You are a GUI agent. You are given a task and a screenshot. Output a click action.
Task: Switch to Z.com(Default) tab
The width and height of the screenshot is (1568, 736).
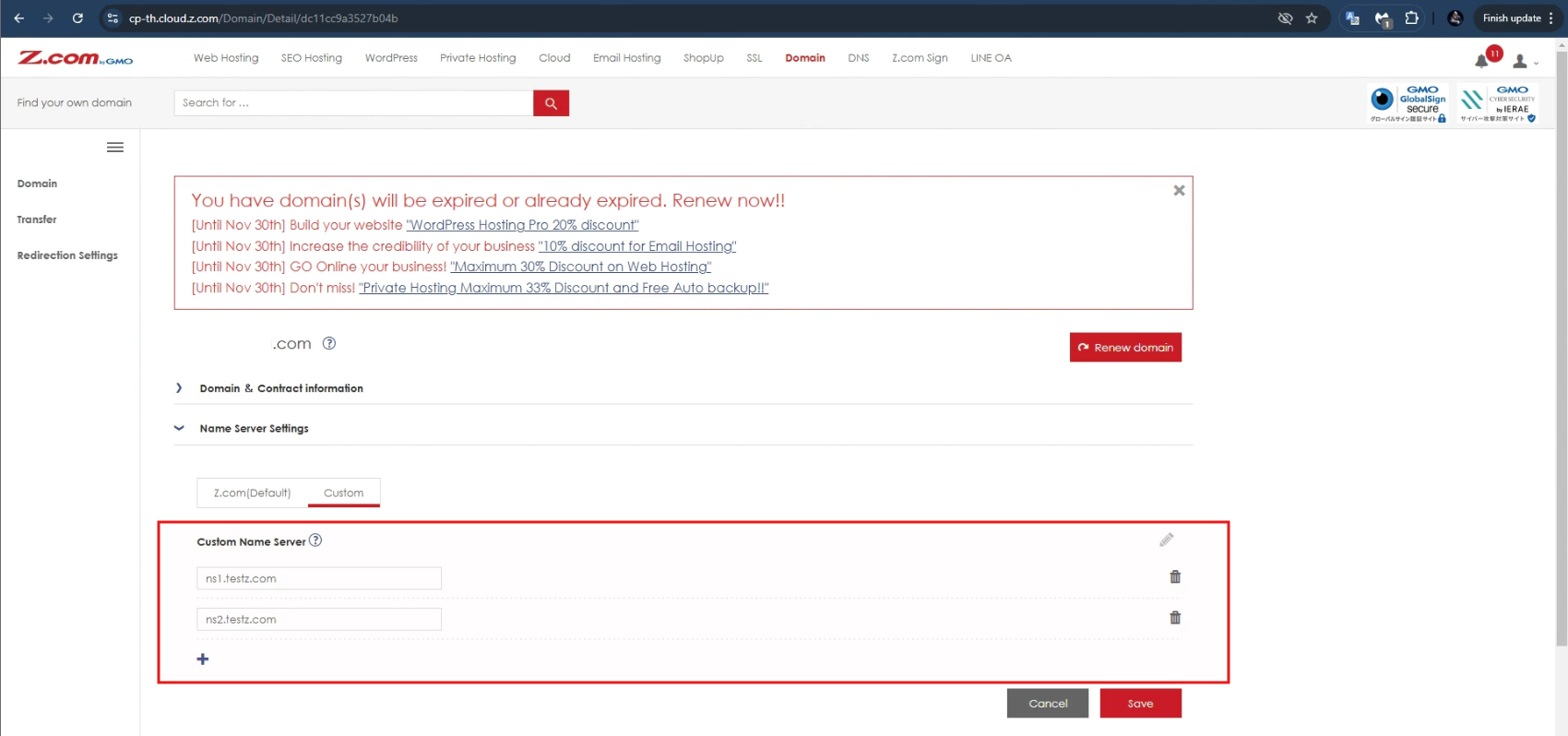(252, 493)
